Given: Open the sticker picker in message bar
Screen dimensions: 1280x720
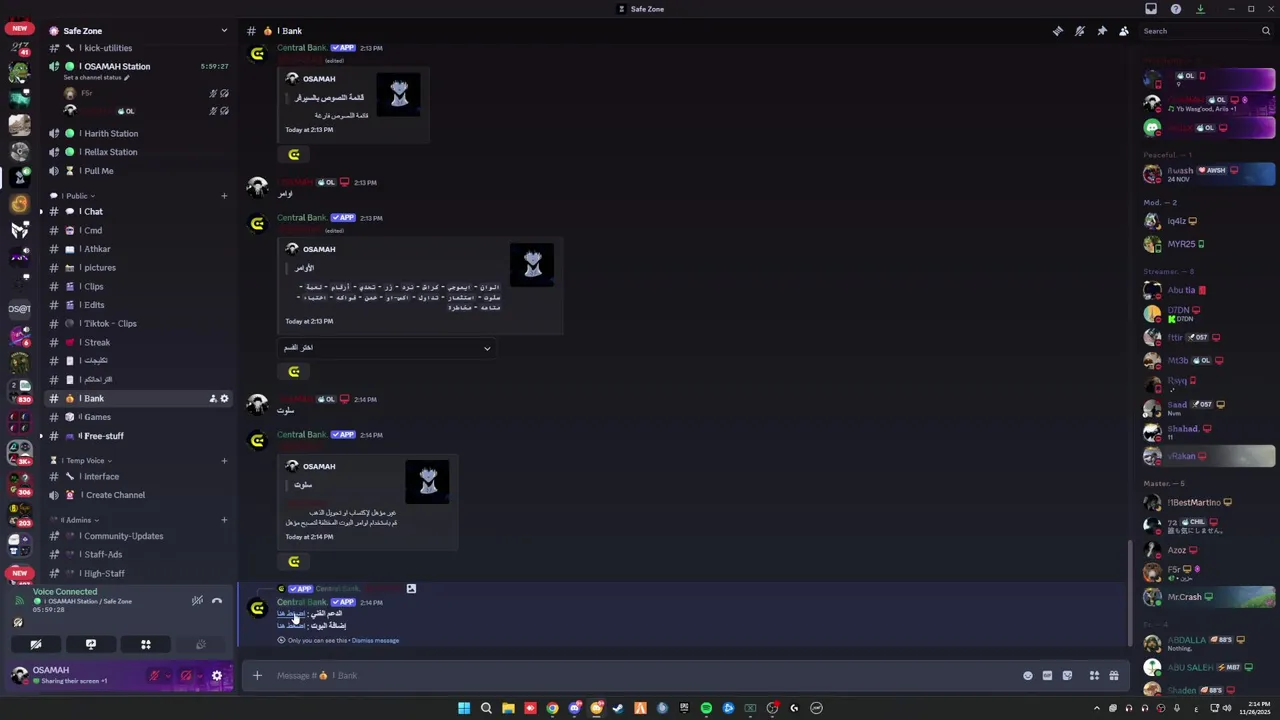Looking at the screenshot, I should 1067,676.
